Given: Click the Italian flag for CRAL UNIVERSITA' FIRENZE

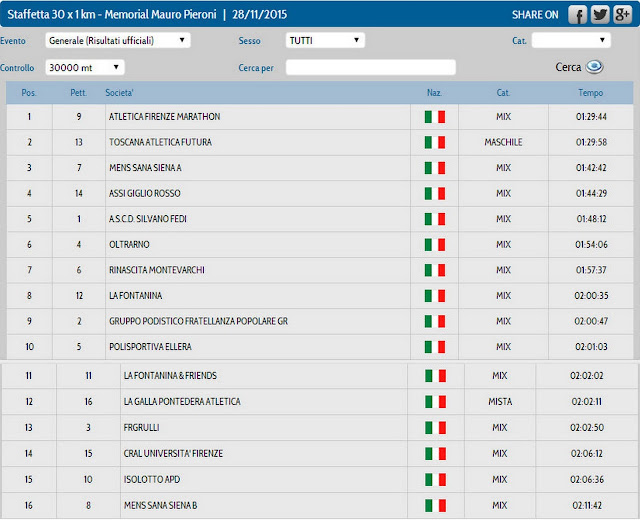Looking at the screenshot, I should (435, 453).
